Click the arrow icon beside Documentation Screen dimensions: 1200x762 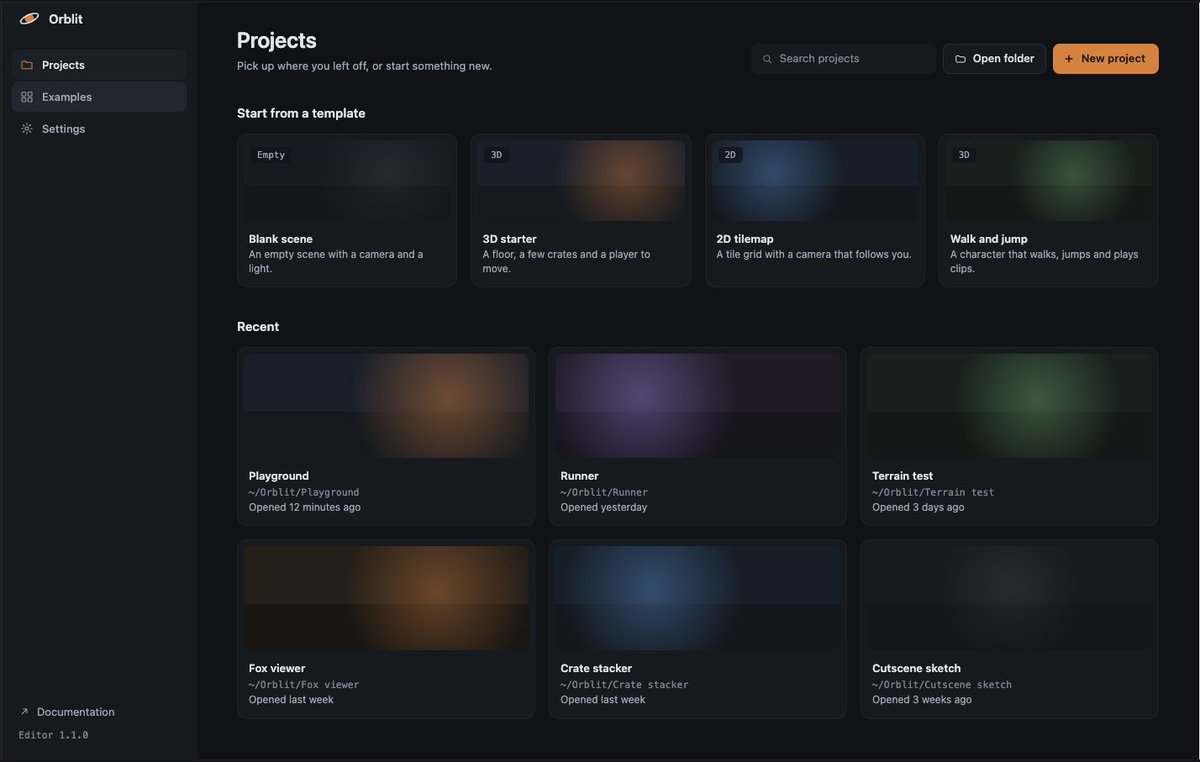pyautogui.click(x=24, y=712)
